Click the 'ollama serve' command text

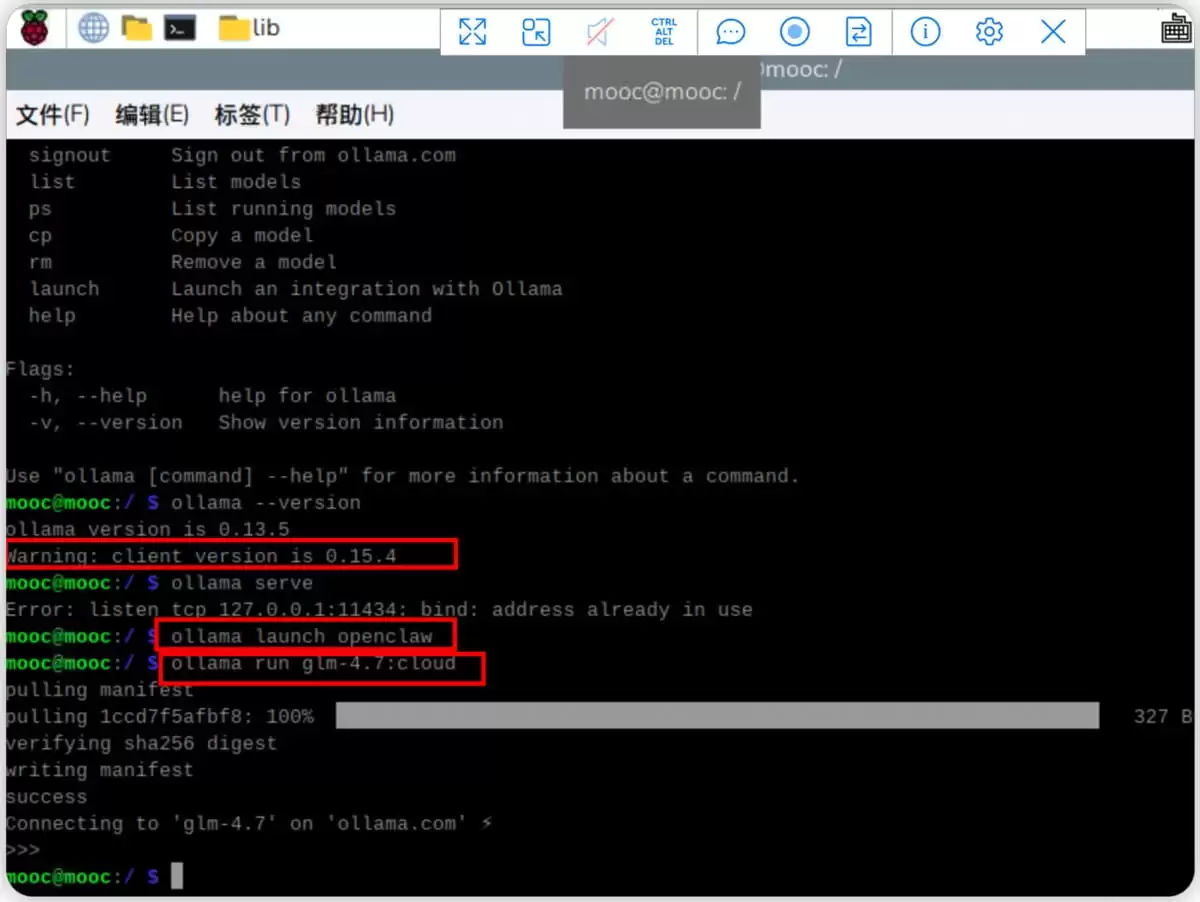(x=242, y=582)
